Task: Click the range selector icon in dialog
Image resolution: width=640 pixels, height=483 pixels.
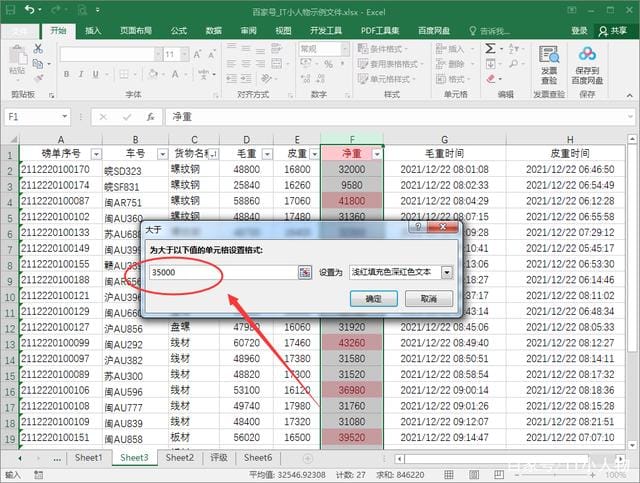Action: pyautogui.click(x=305, y=273)
